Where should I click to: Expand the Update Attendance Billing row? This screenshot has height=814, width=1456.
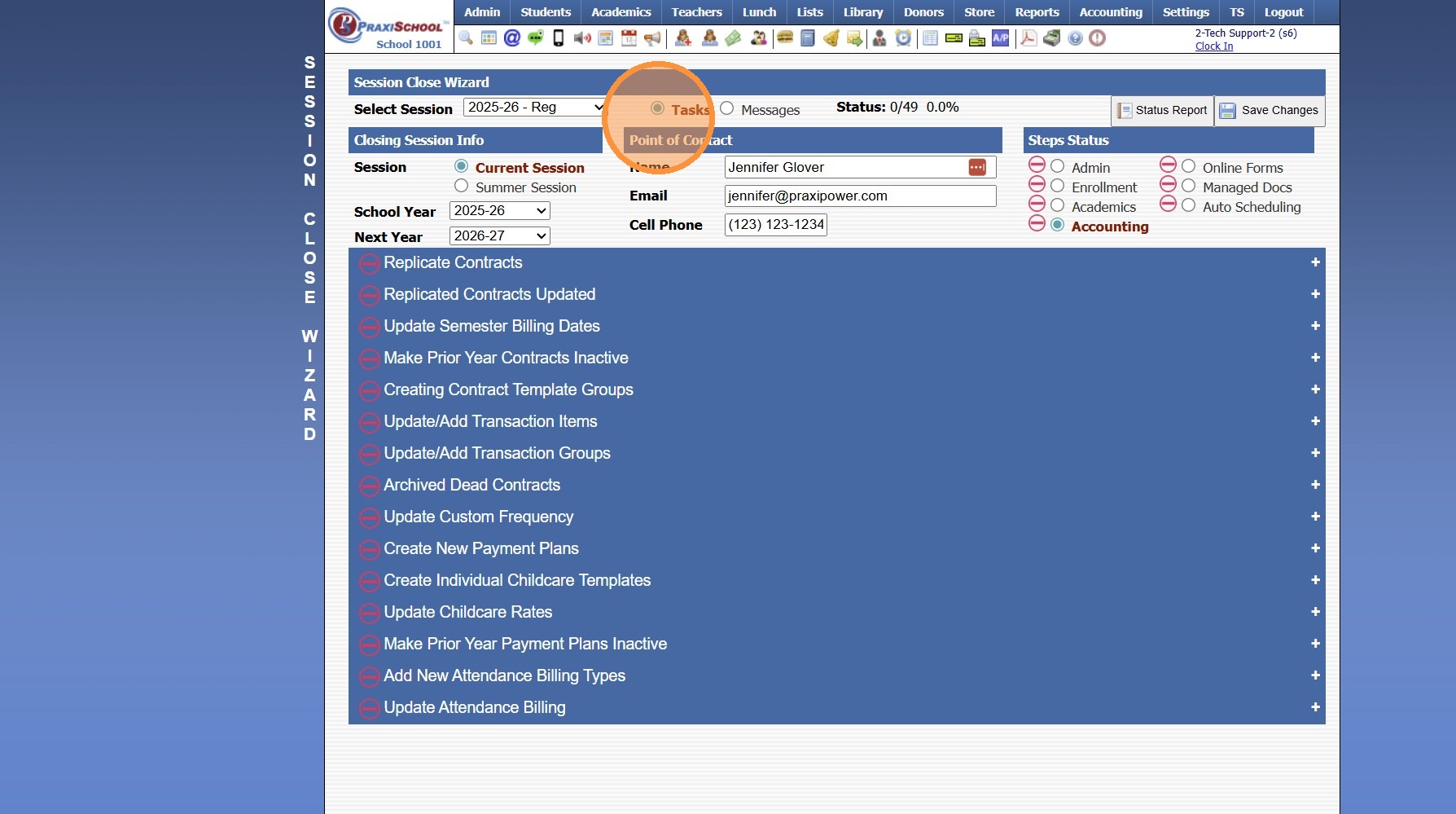click(x=1315, y=707)
